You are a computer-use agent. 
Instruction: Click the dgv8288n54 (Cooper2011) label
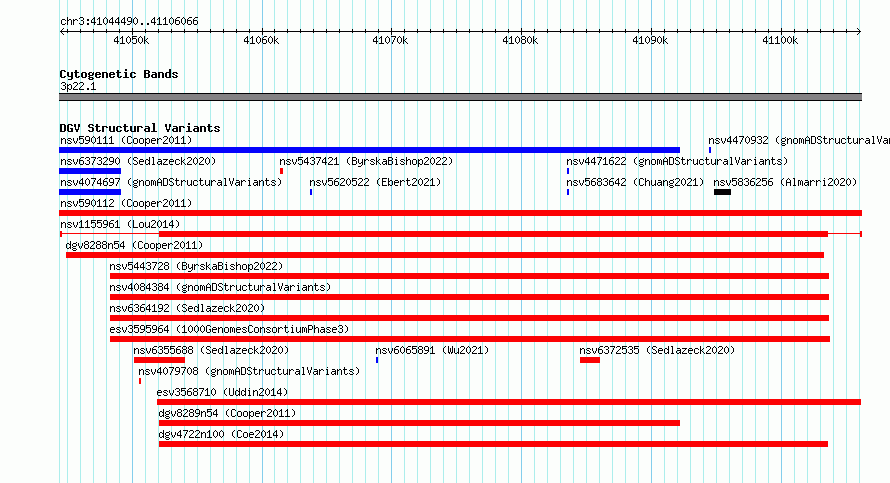tap(134, 245)
